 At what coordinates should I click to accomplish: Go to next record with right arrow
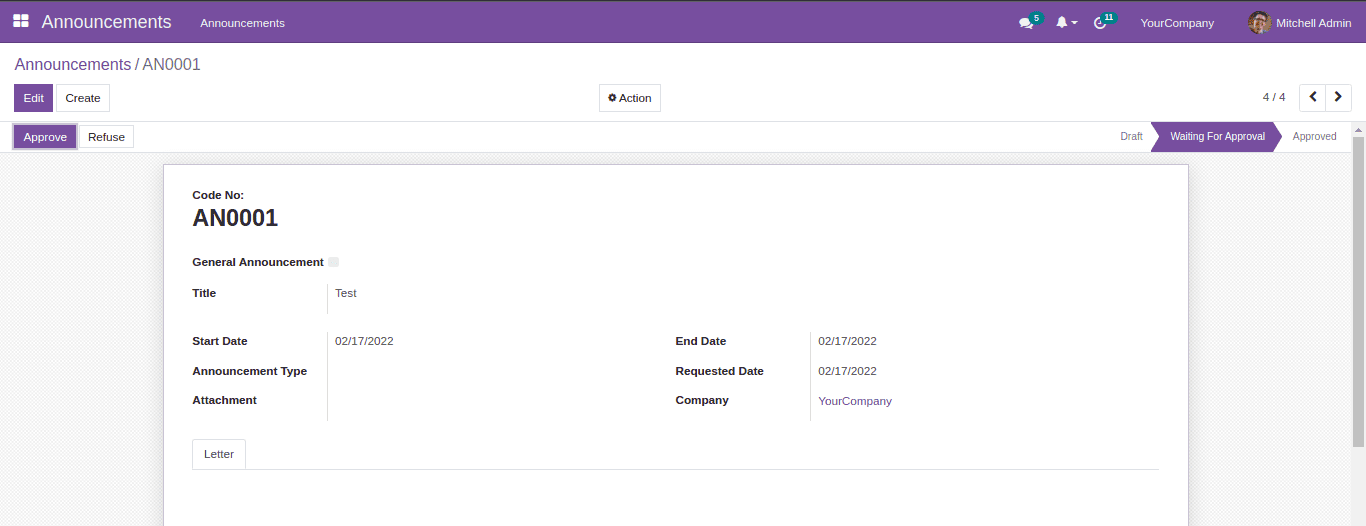(1338, 97)
